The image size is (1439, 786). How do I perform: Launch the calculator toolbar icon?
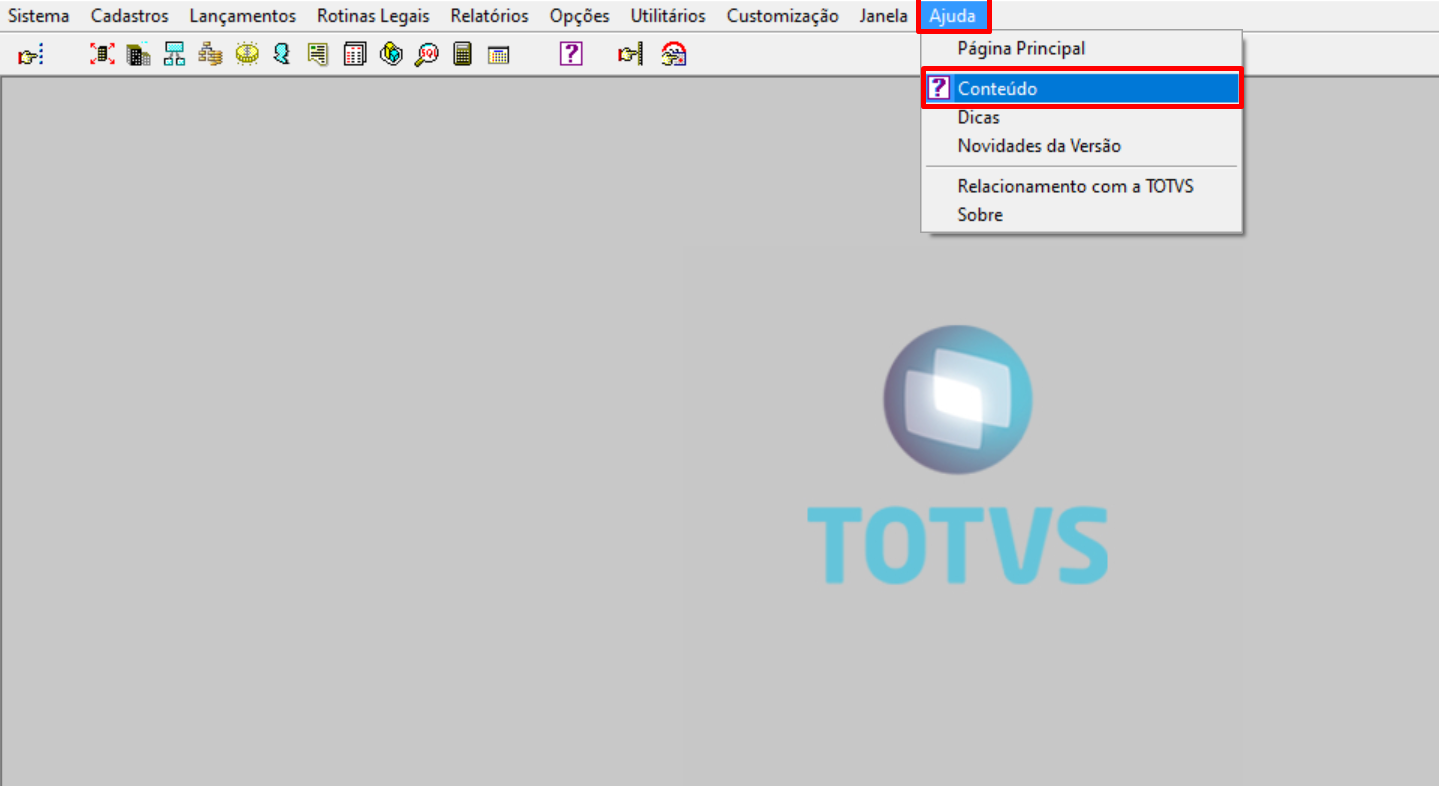tap(462, 54)
